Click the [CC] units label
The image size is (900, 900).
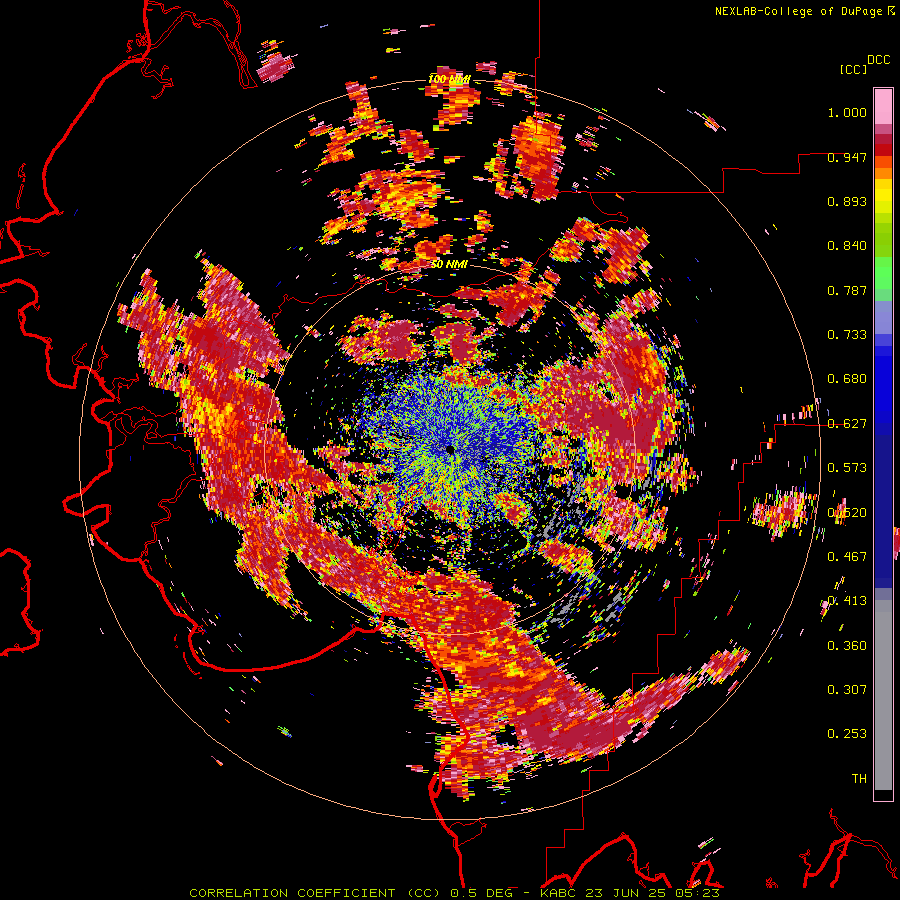pos(853,69)
